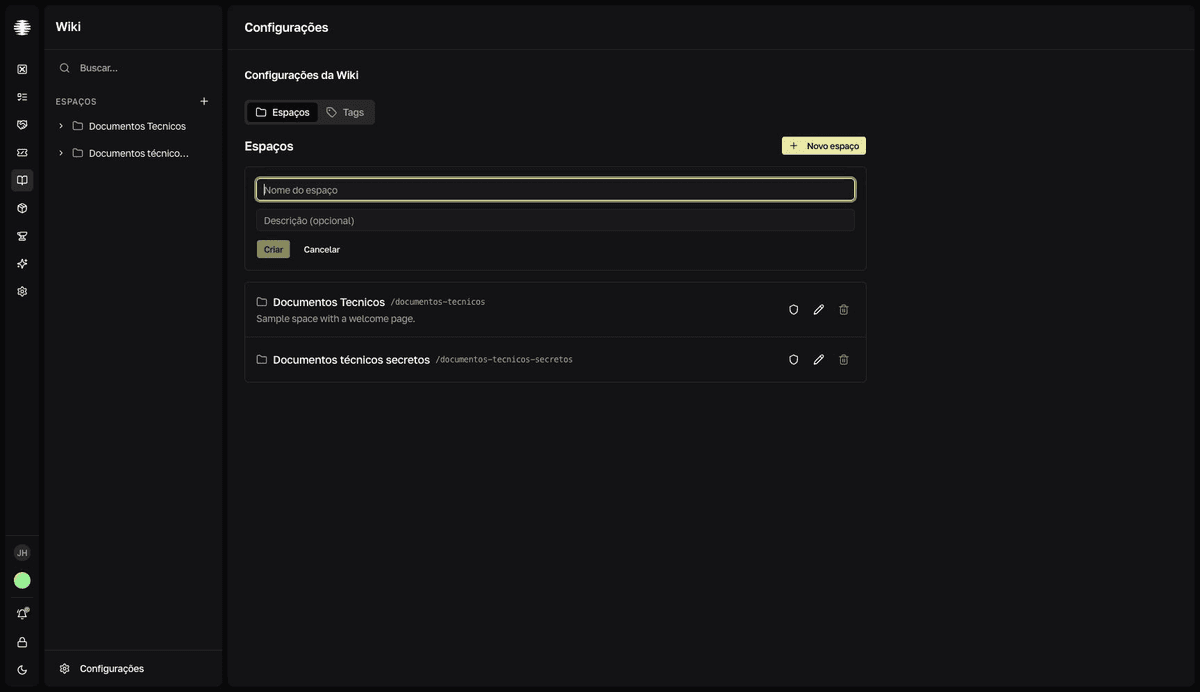The height and width of the screenshot is (692, 1200).
Task: Click the Cancelar button
Action: coord(322,249)
